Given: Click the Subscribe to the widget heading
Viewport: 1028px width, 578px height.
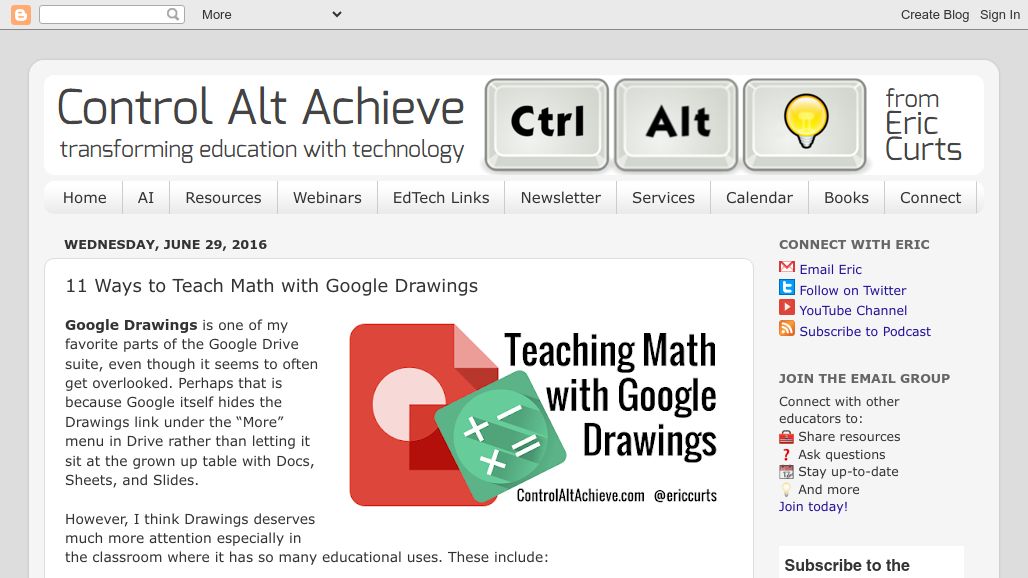Looking at the screenshot, I should pyautogui.click(x=847, y=565).
